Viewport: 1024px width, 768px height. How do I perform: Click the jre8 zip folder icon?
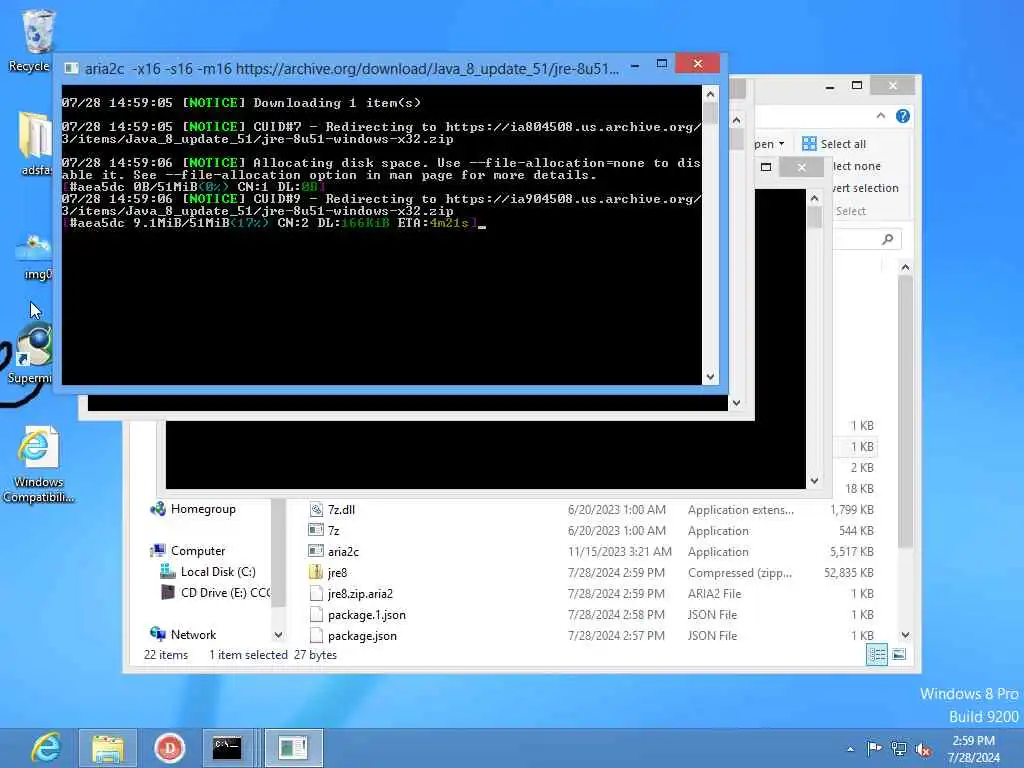click(x=316, y=572)
